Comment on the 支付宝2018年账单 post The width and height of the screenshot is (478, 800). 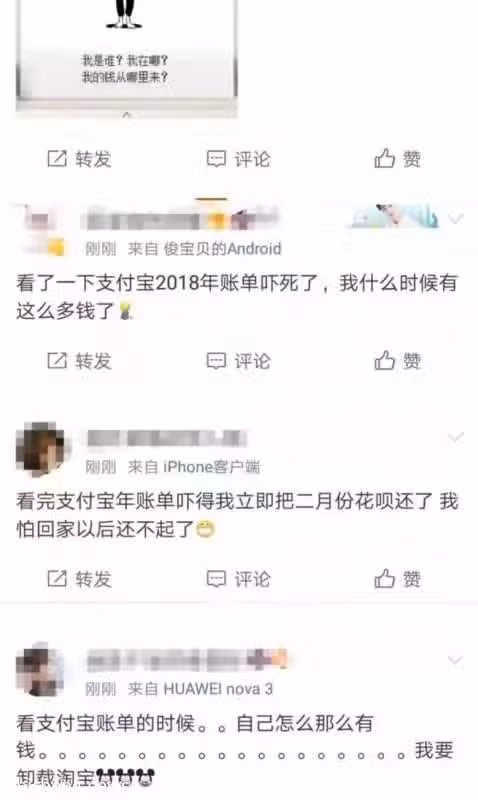point(238,361)
